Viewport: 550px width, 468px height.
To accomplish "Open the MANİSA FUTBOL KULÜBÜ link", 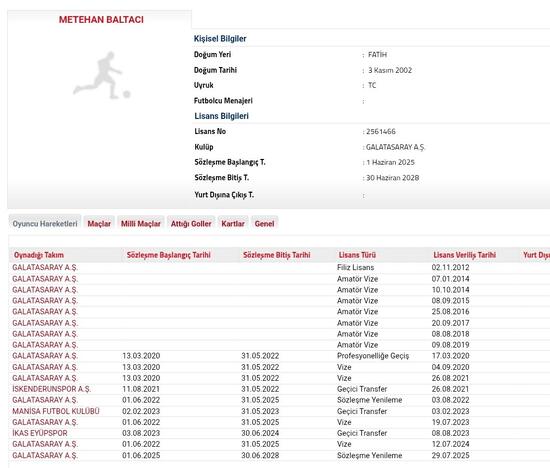I will [56, 411].
